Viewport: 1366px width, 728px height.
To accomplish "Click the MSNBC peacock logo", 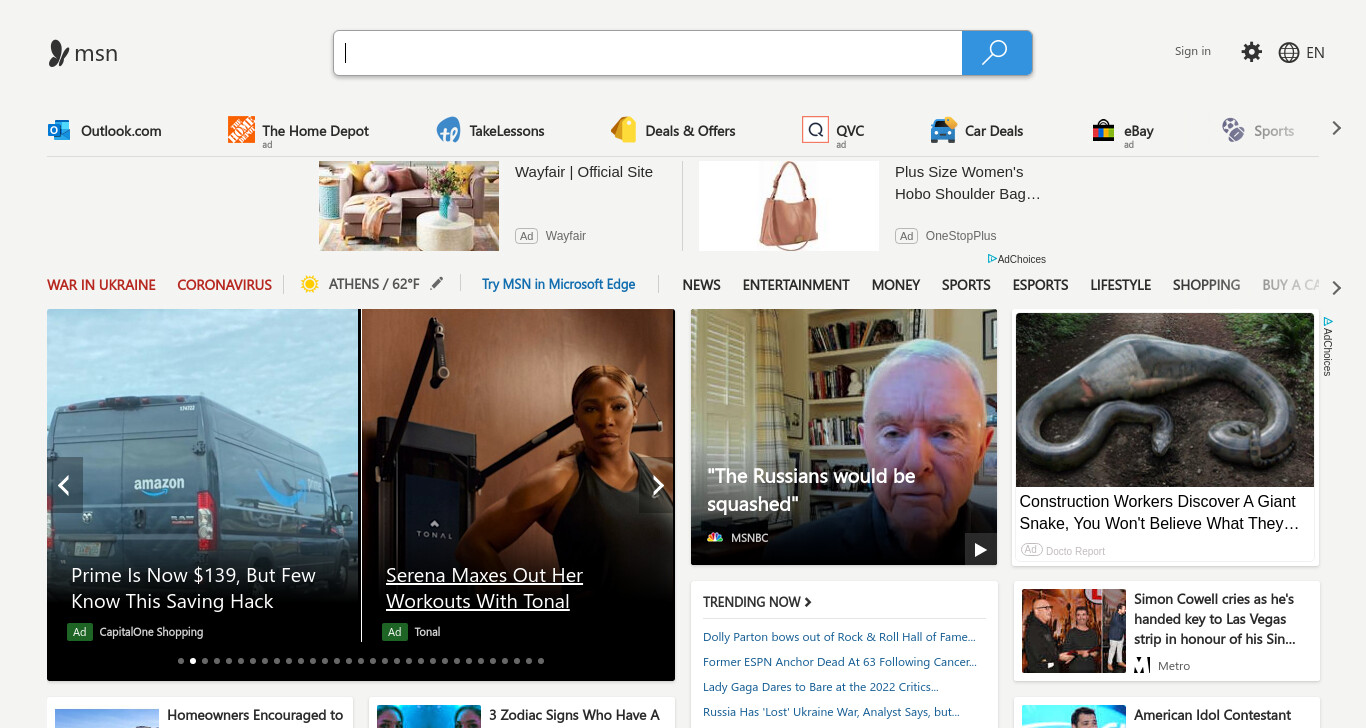I will 715,537.
